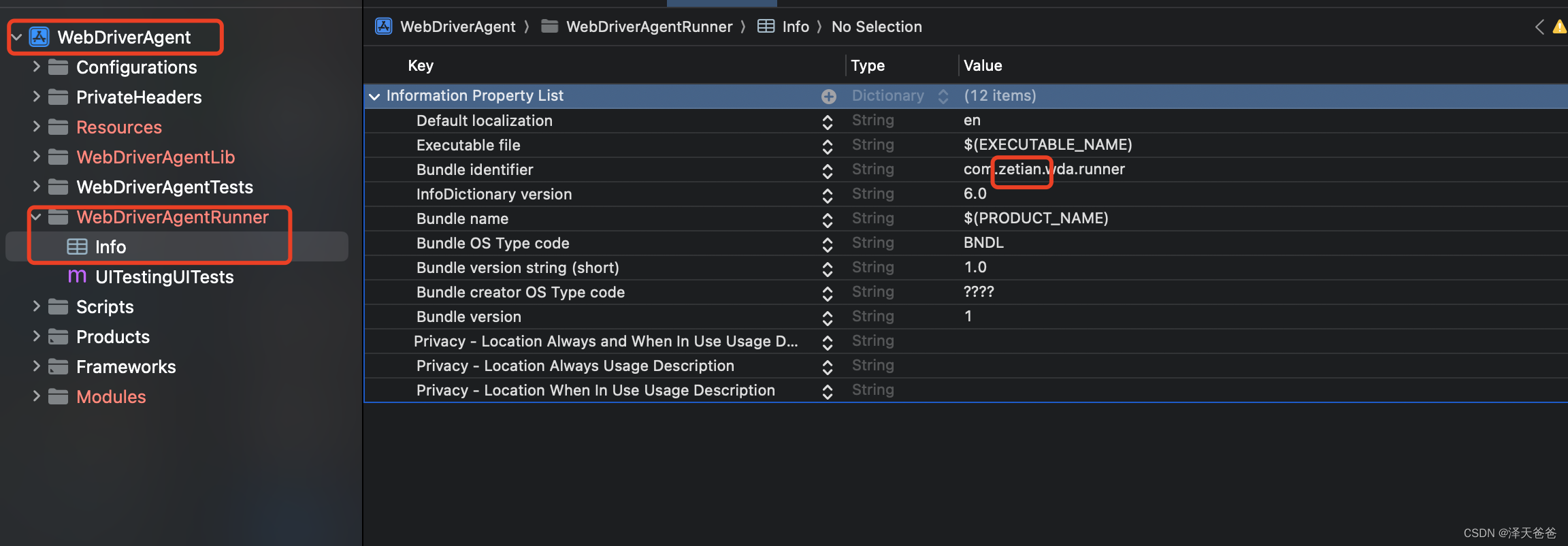The height and width of the screenshot is (546, 1568).
Task: Open key stepper for Bundle name
Action: [x=828, y=220]
